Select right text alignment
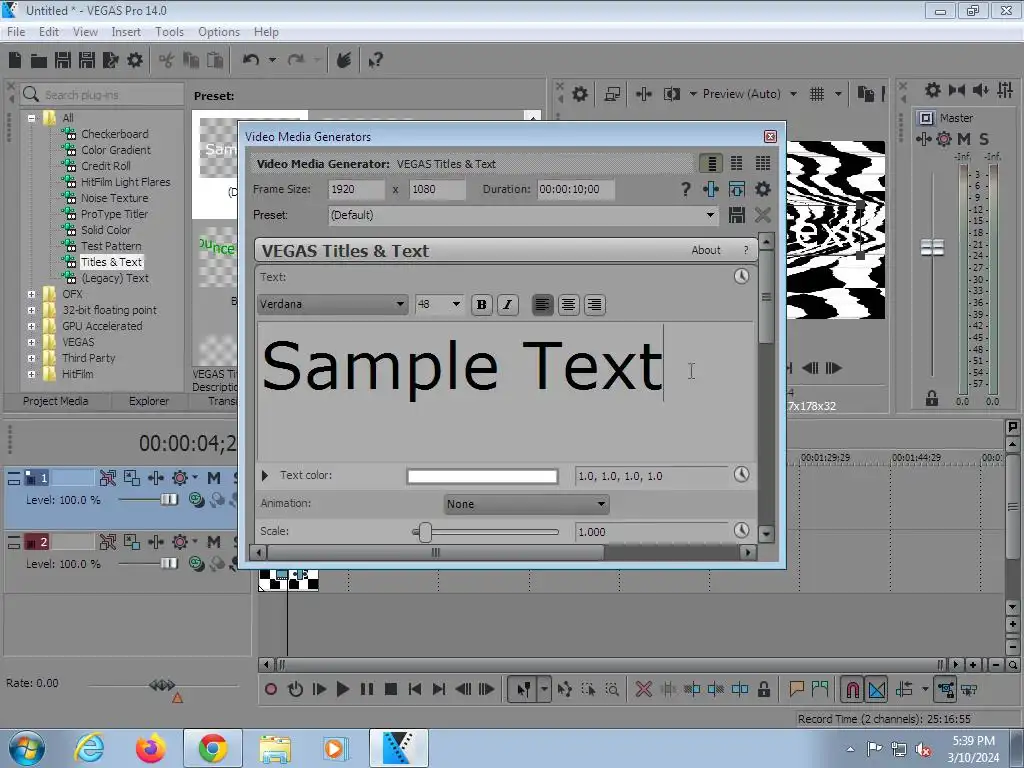 tap(594, 304)
